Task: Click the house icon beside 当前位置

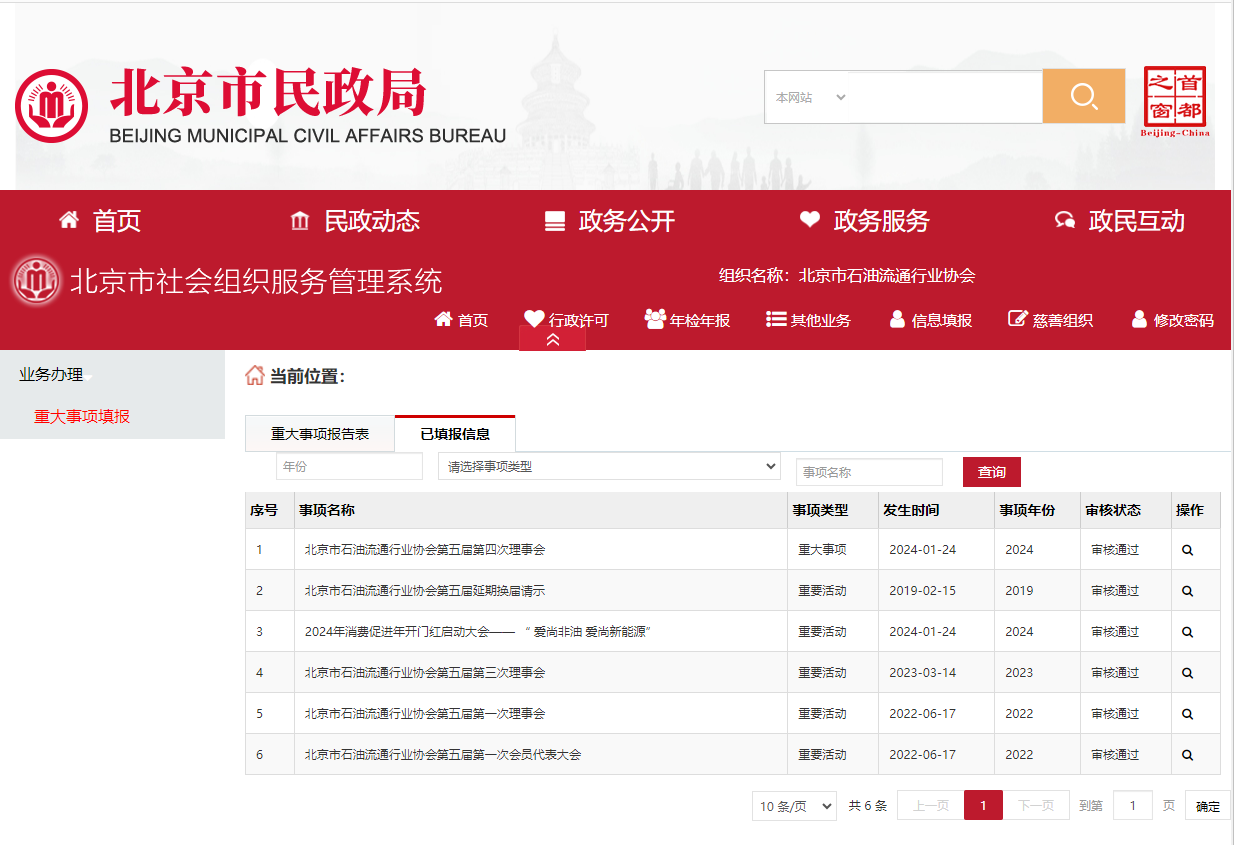Action: point(255,376)
